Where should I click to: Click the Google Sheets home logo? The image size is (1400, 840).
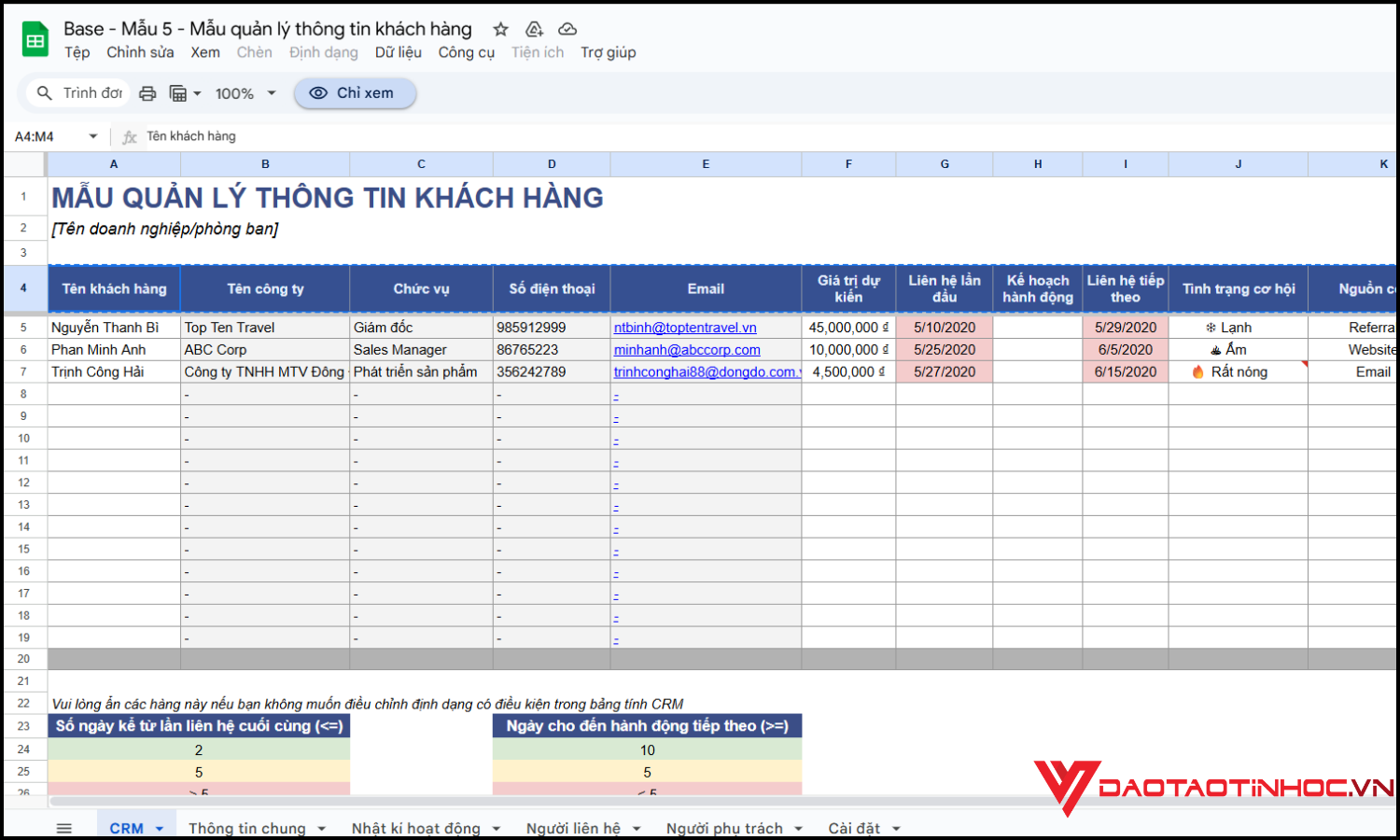35,40
